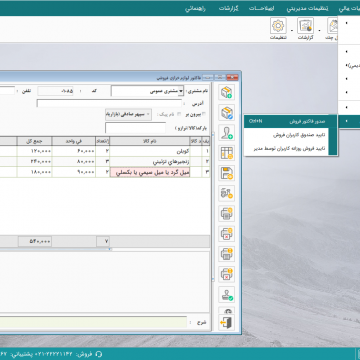
Task: Click the first printer icon in the sidebar
Action: click(x=227, y=213)
